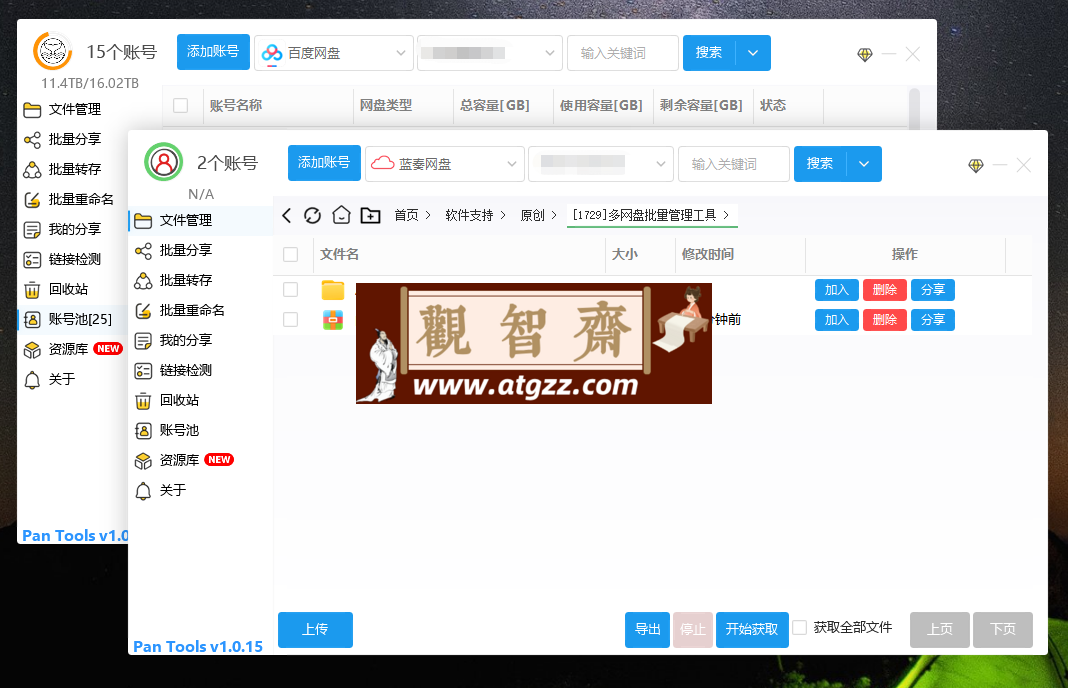Go to the home folder icon
Image resolution: width=1068 pixels, height=688 pixels.
[x=341, y=215]
